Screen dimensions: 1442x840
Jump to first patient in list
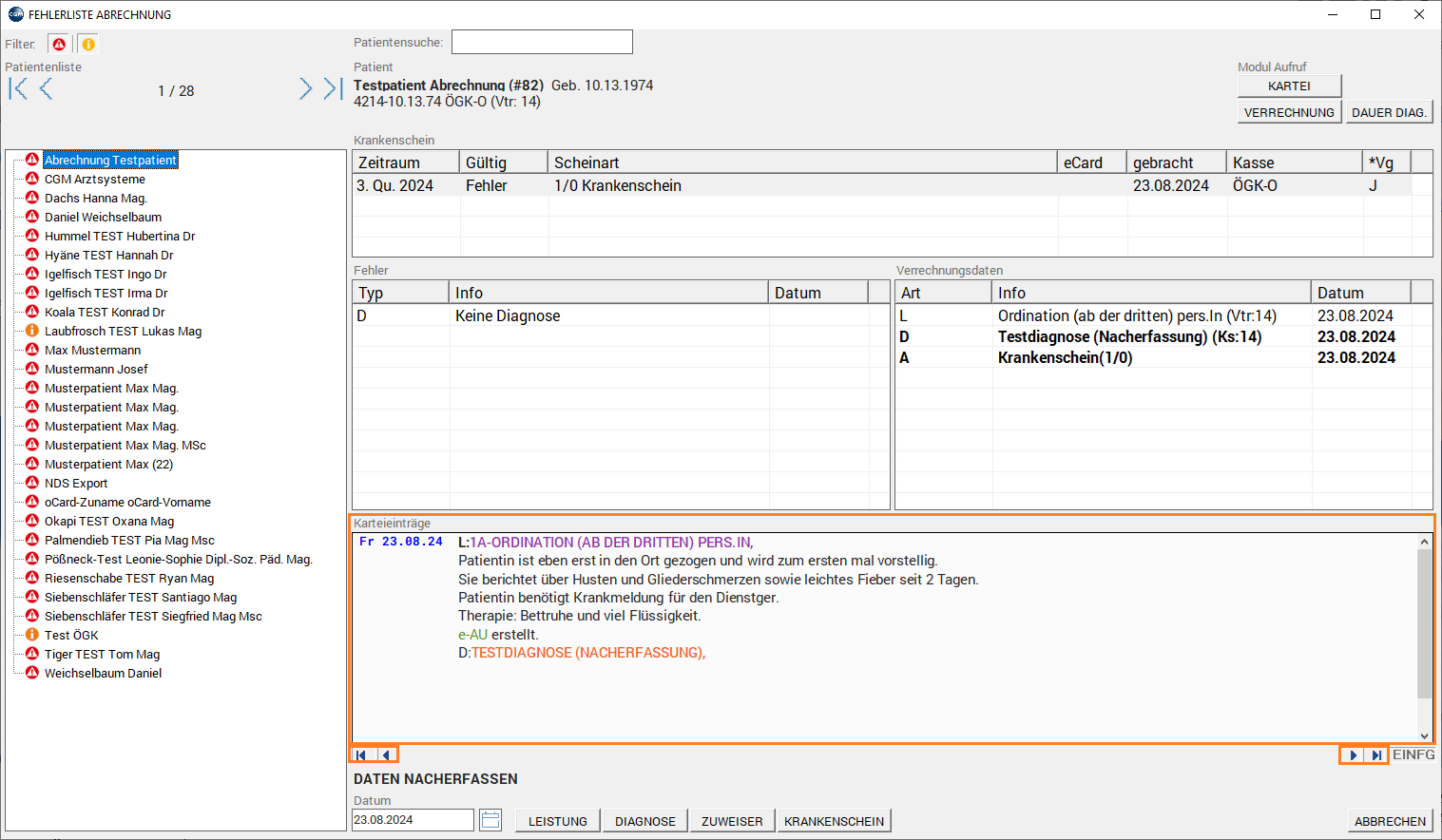pos(18,89)
